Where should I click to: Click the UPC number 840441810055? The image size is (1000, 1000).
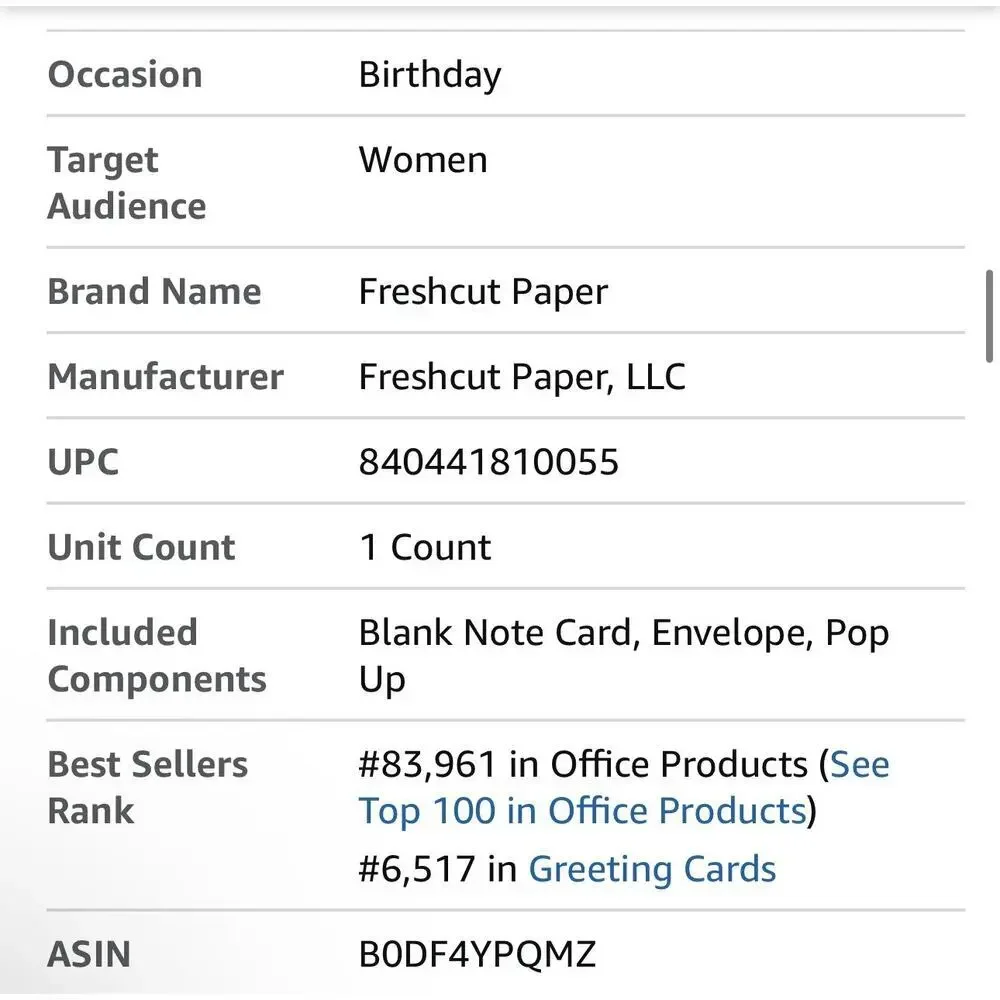(489, 461)
